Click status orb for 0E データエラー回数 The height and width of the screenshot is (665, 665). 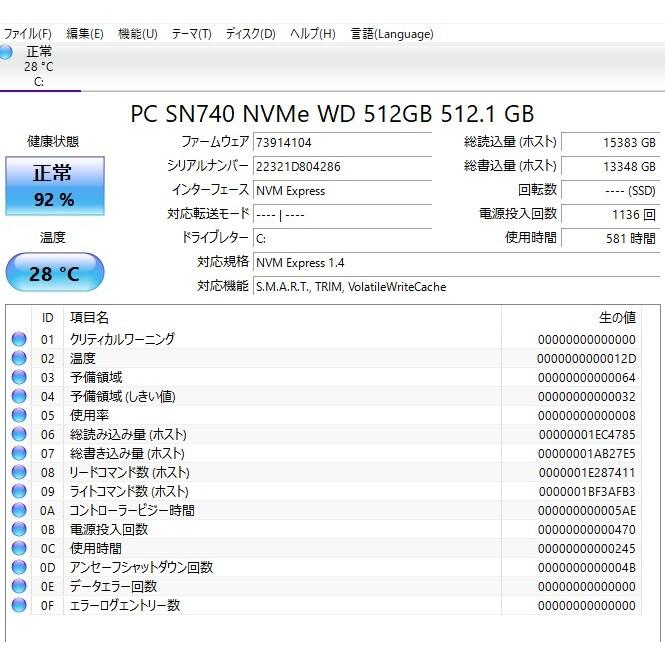[19, 587]
